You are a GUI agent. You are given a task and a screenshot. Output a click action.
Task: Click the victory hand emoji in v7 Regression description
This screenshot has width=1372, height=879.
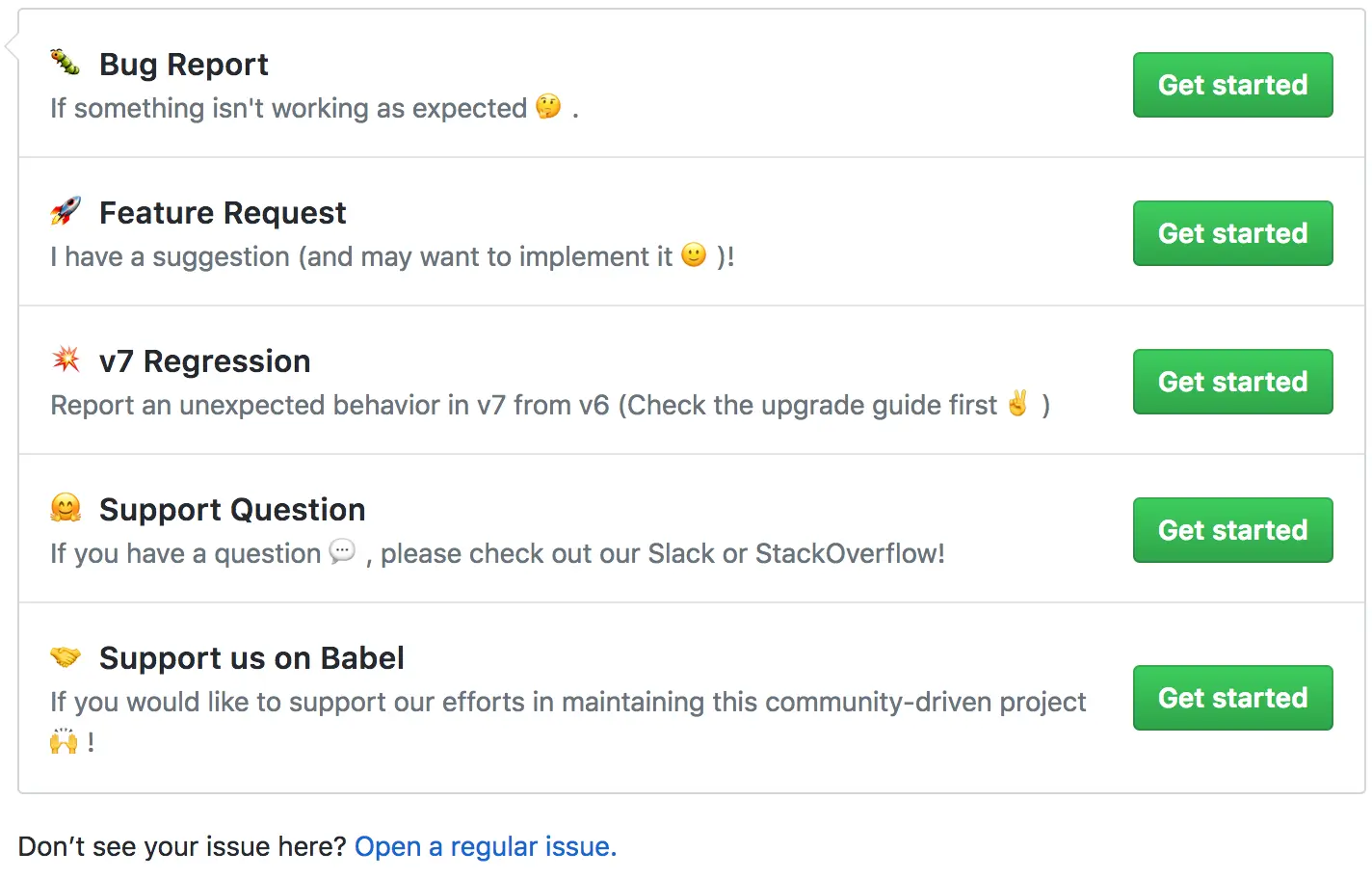1018,403
